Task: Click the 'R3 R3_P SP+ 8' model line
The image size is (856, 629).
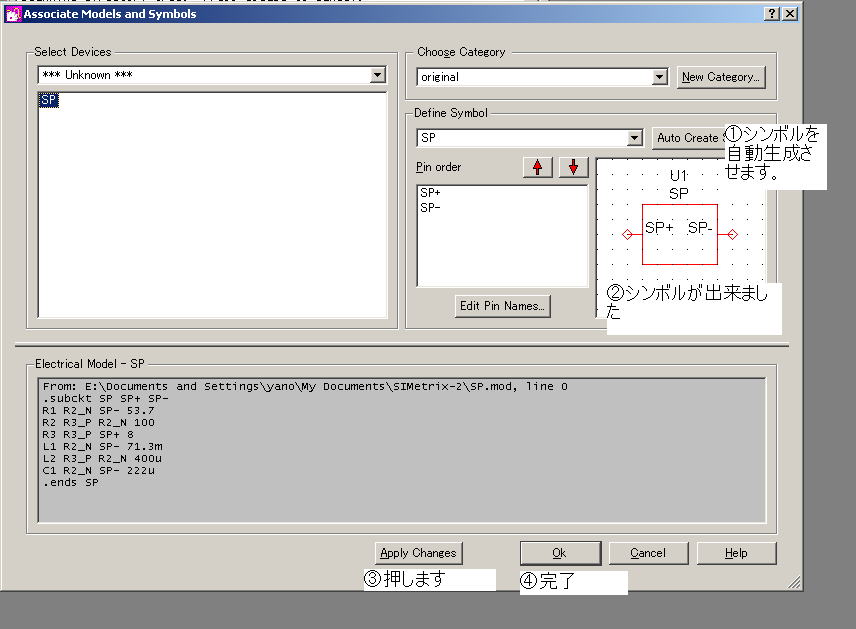Action: pyautogui.click(x=88, y=435)
